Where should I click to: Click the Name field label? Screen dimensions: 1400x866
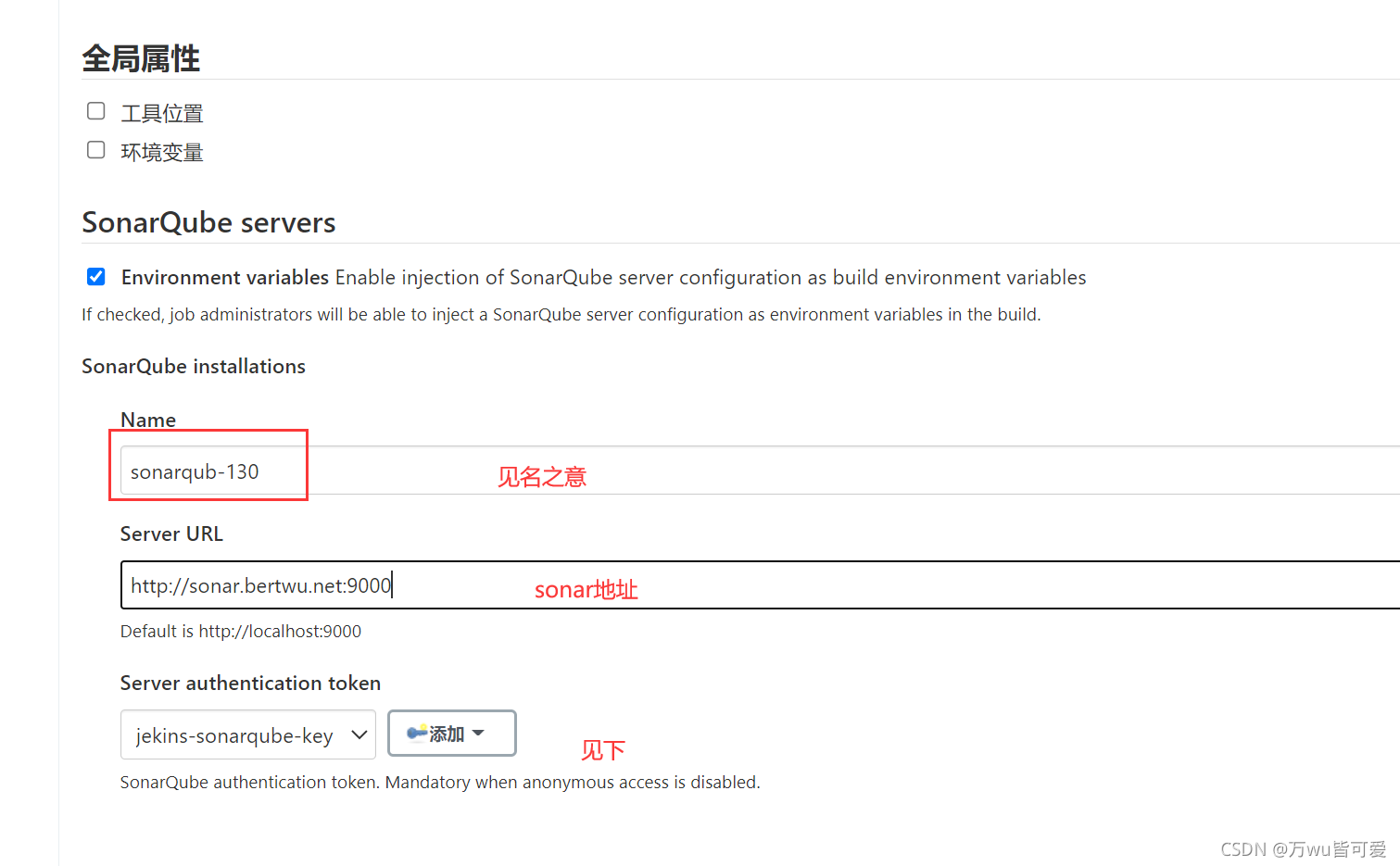tap(148, 420)
